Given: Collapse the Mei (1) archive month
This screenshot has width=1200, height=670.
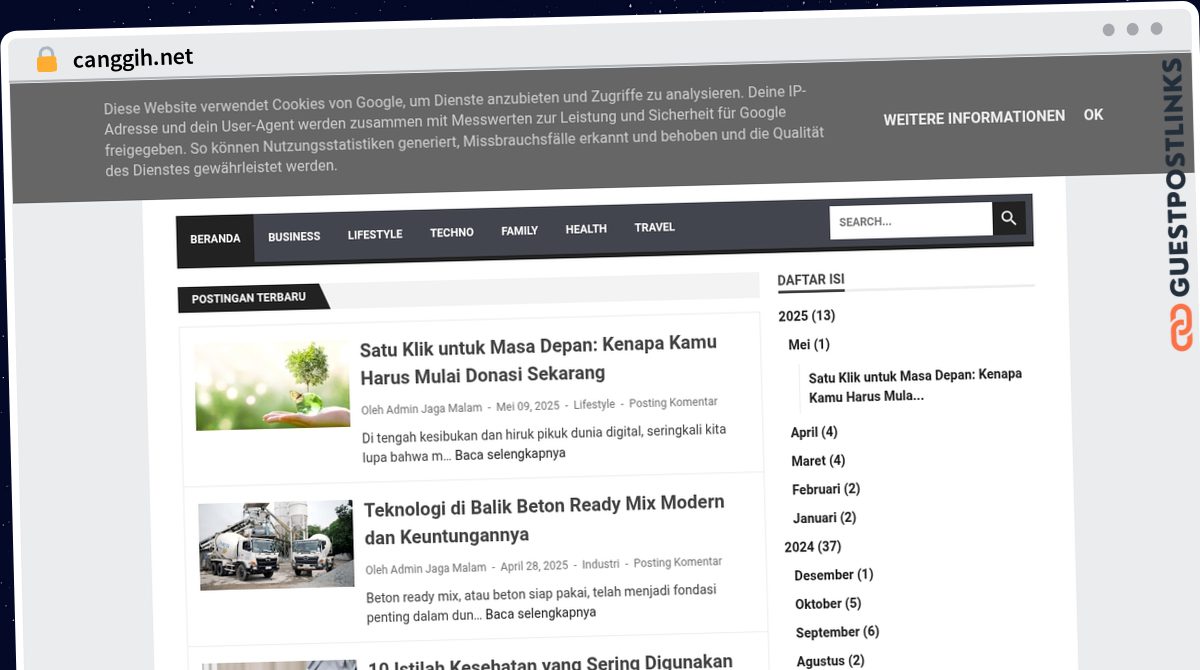Looking at the screenshot, I should click(x=809, y=345).
